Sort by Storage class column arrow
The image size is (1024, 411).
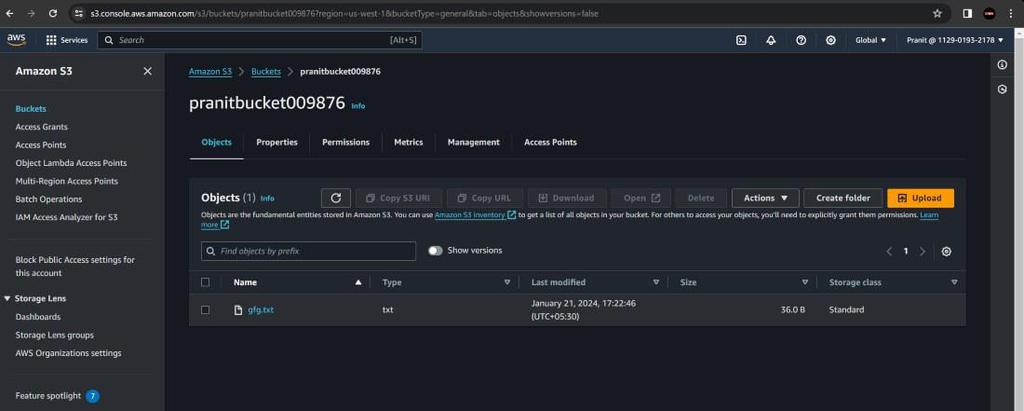coord(954,282)
